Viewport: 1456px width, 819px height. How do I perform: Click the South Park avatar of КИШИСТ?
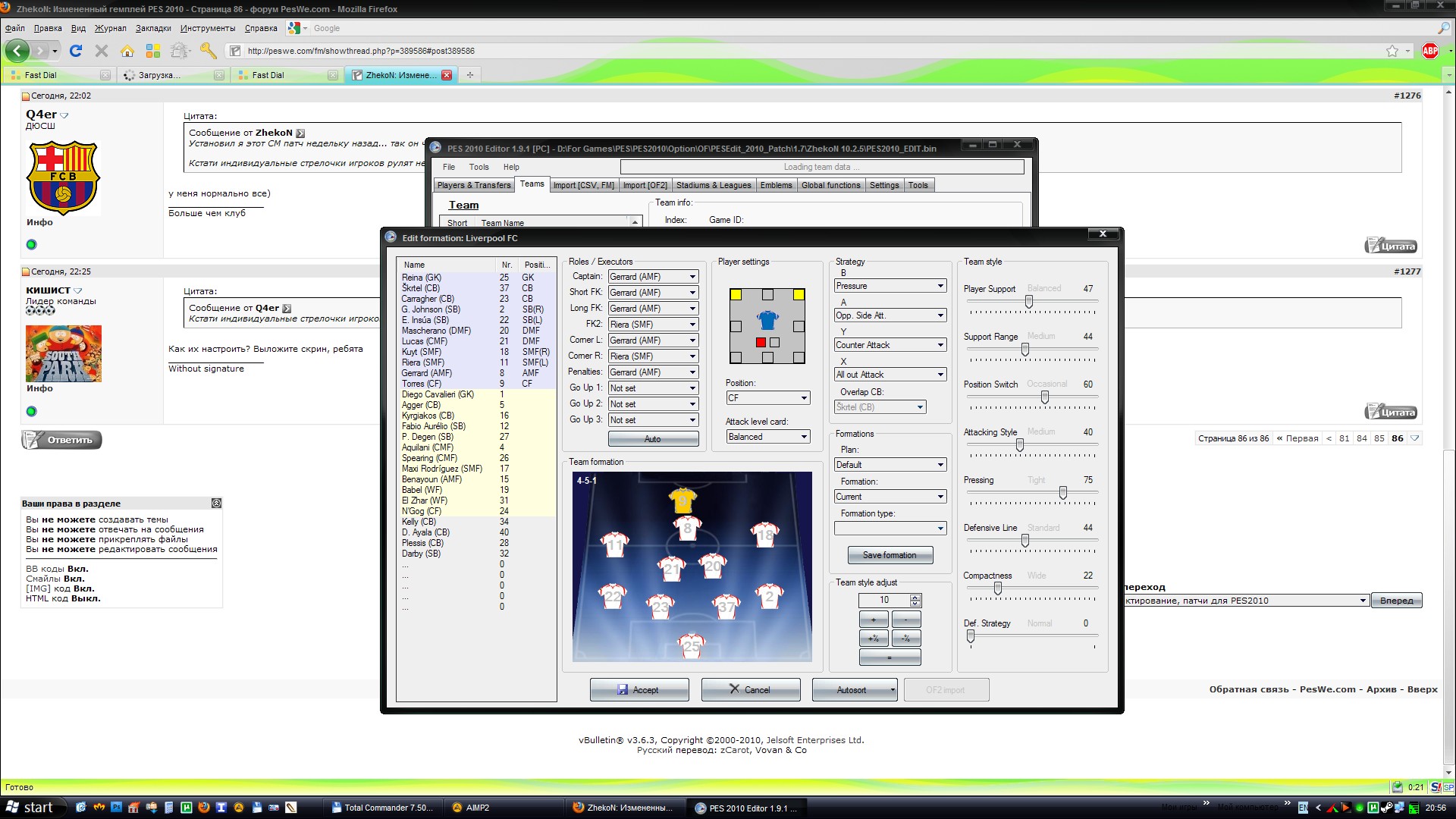(x=63, y=353)
